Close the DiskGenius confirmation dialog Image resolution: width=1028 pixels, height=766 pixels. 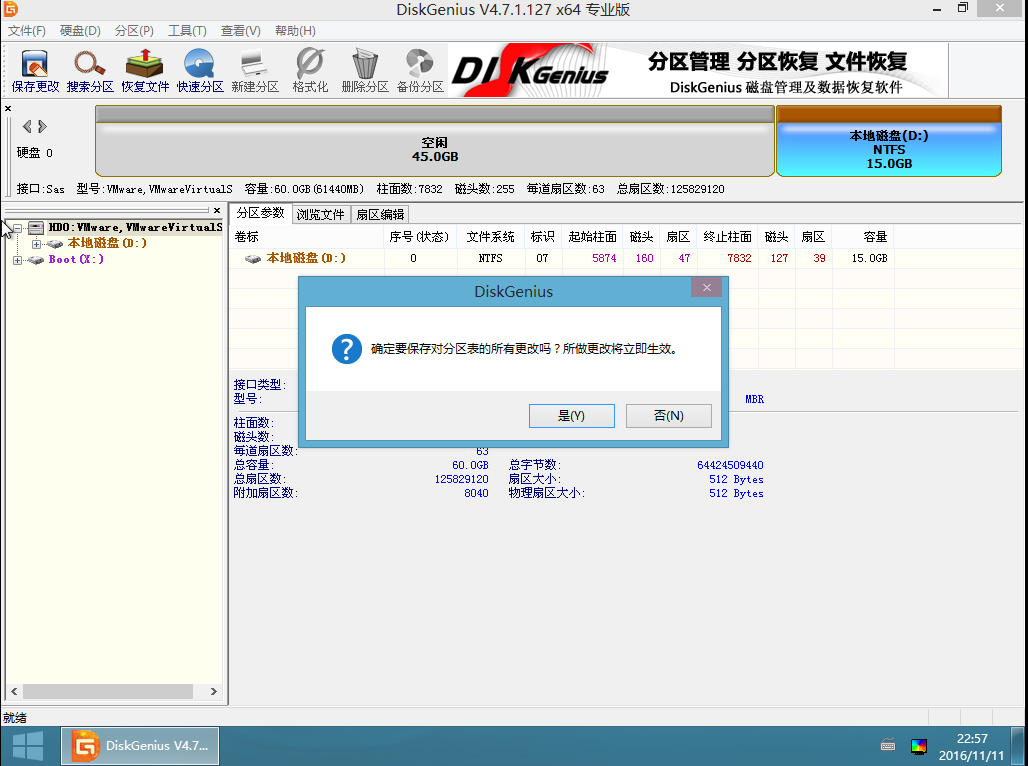[707, 287]
